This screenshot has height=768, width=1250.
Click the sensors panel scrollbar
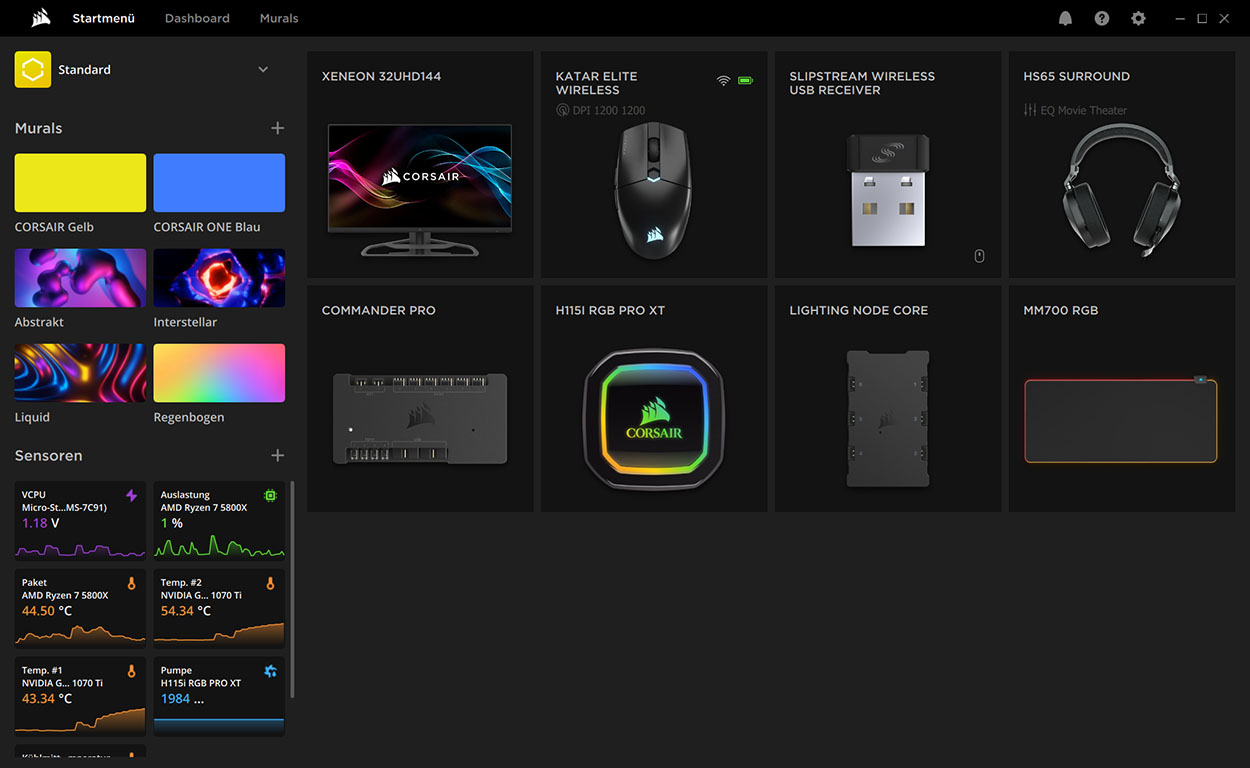[x=293, y=590]
